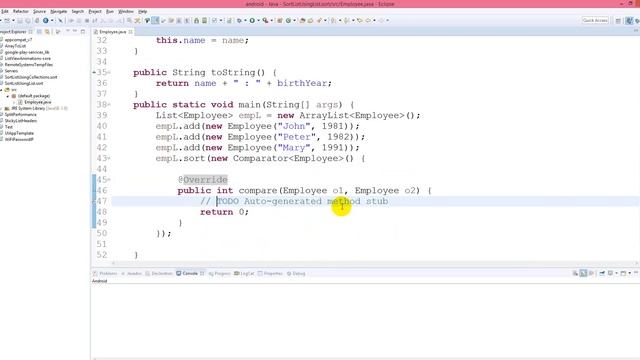Viewport: 640px width, 360px height.
Task: Switch to the Declaration tab
Action: (x=159, y=273)
